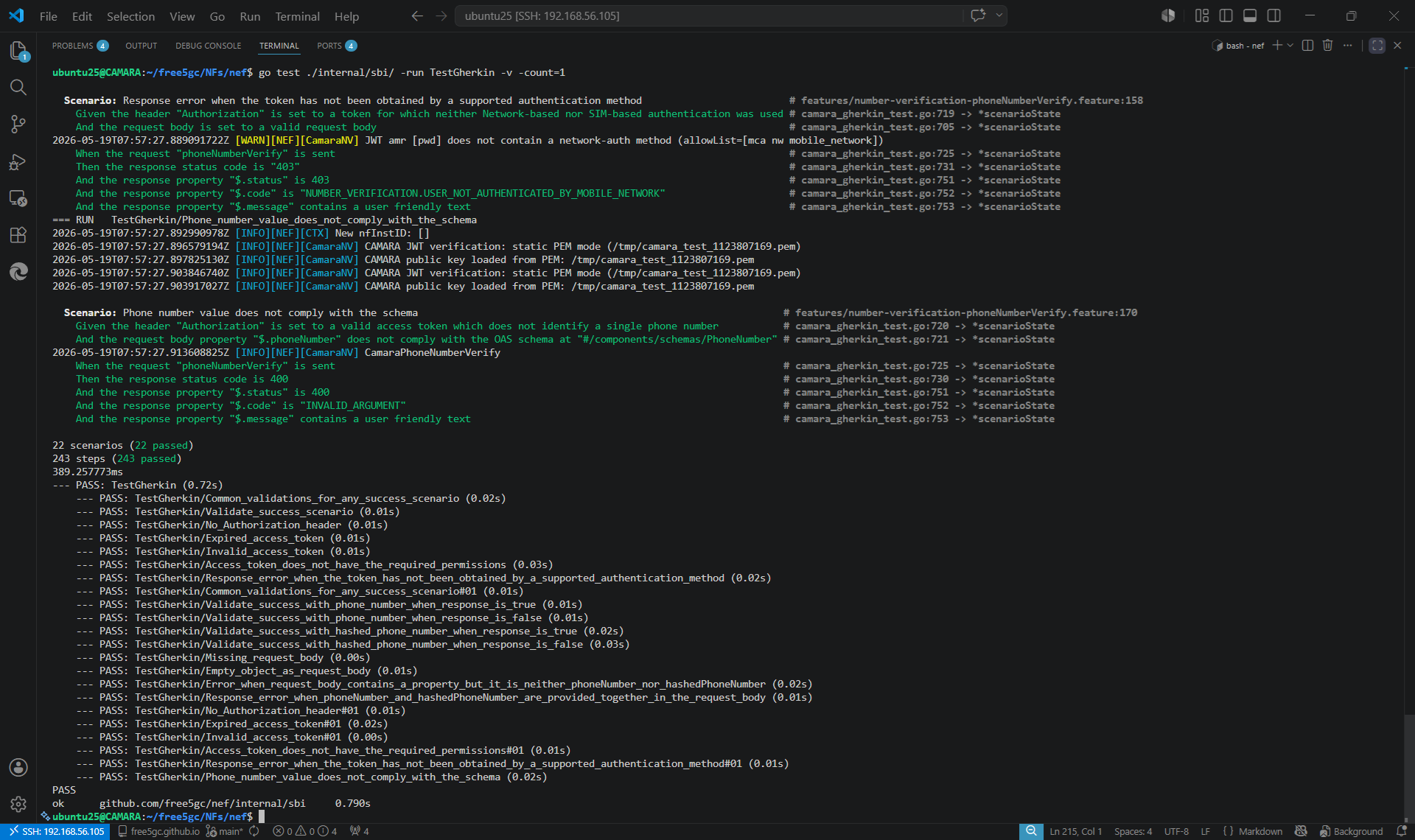
Task: Click the bash - nef terminal label
Action: 1238,46
